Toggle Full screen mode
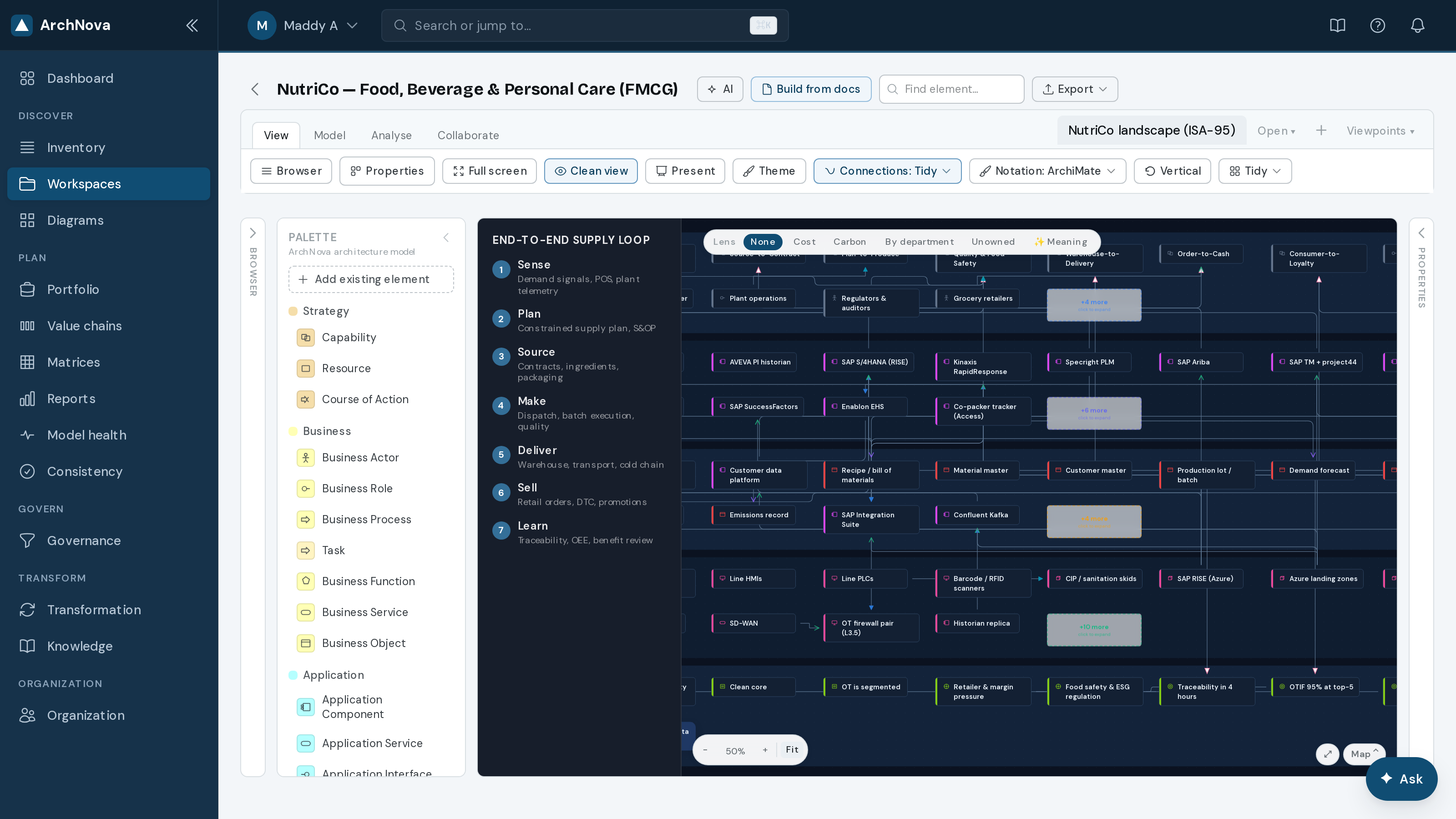 490,171
